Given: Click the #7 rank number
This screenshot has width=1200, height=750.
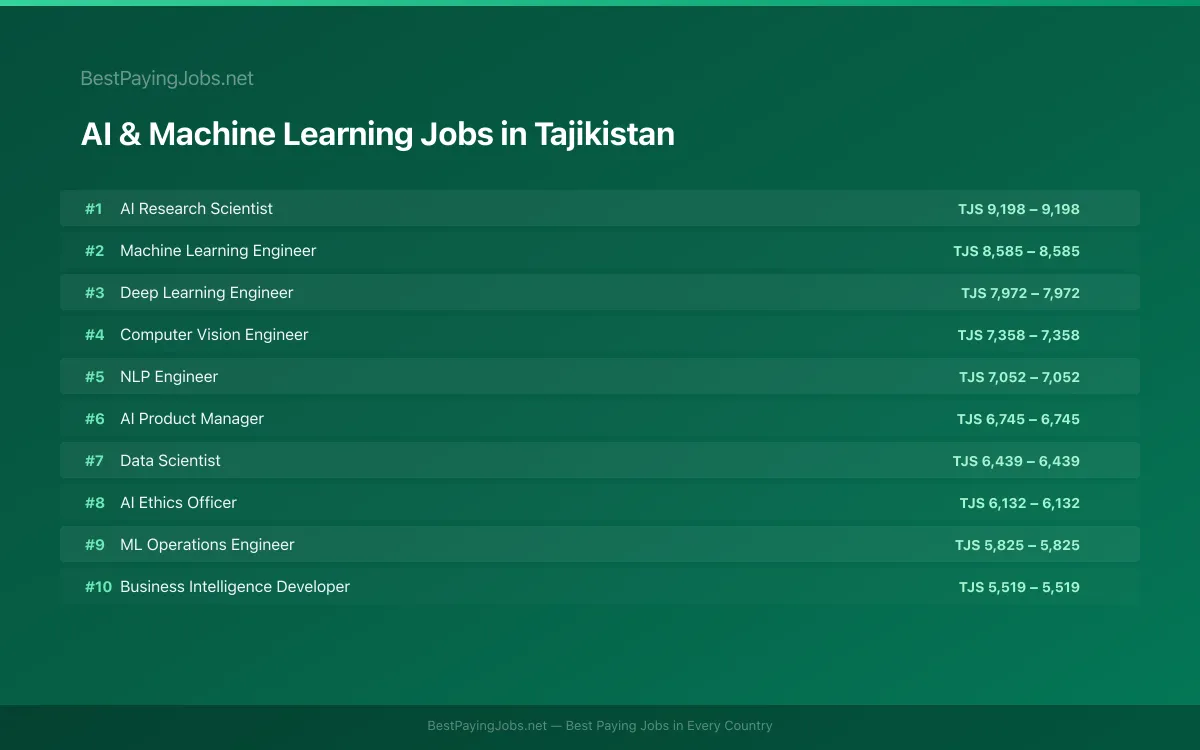Looking at the screenshot, I should click(x=94, y=461).
